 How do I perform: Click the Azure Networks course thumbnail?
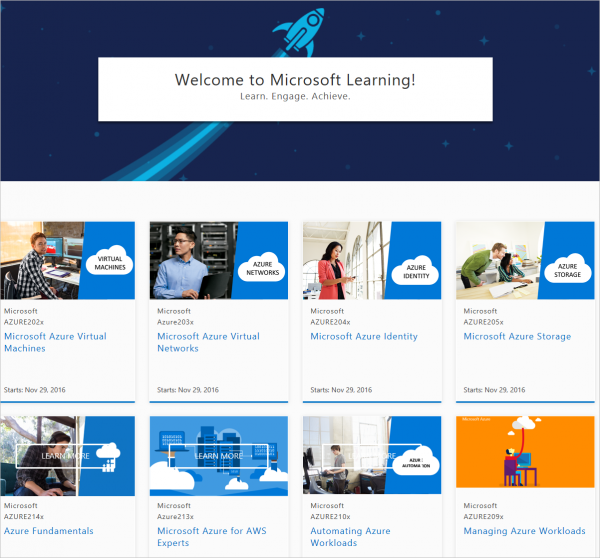click(x=219, y=260)
